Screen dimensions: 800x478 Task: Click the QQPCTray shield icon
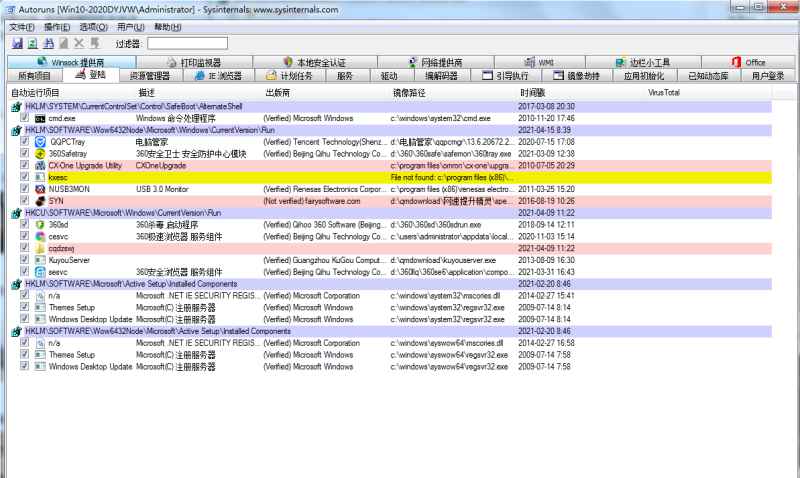pos(40,142)
